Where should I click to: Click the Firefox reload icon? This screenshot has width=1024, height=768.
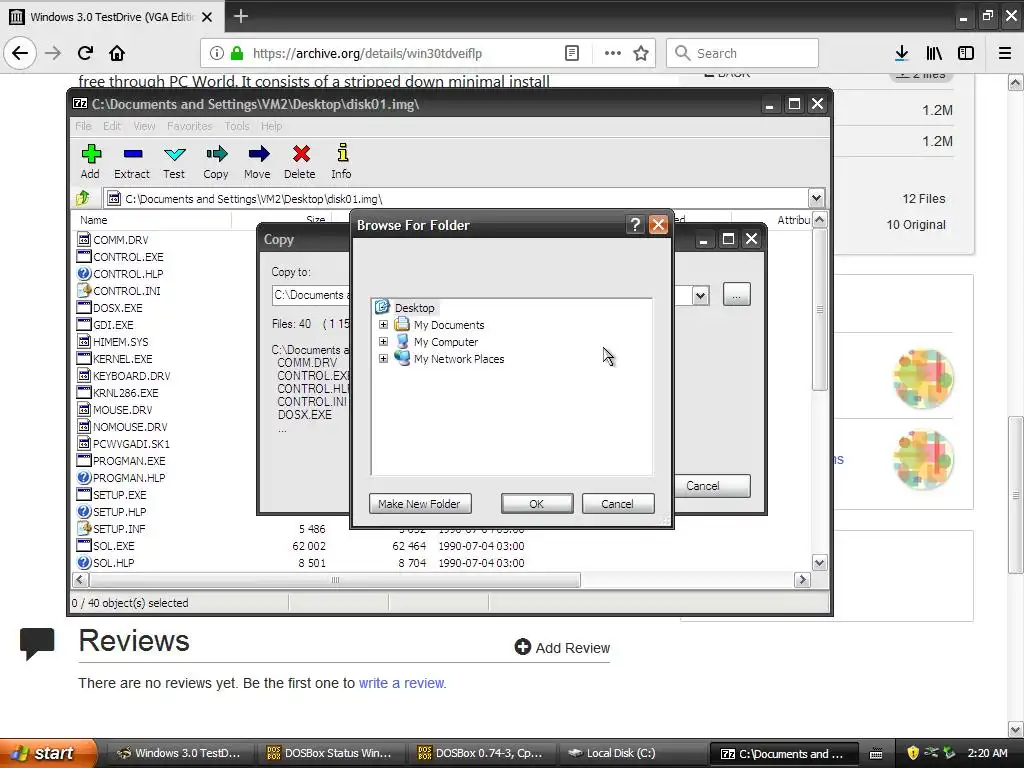click(85, 53)
